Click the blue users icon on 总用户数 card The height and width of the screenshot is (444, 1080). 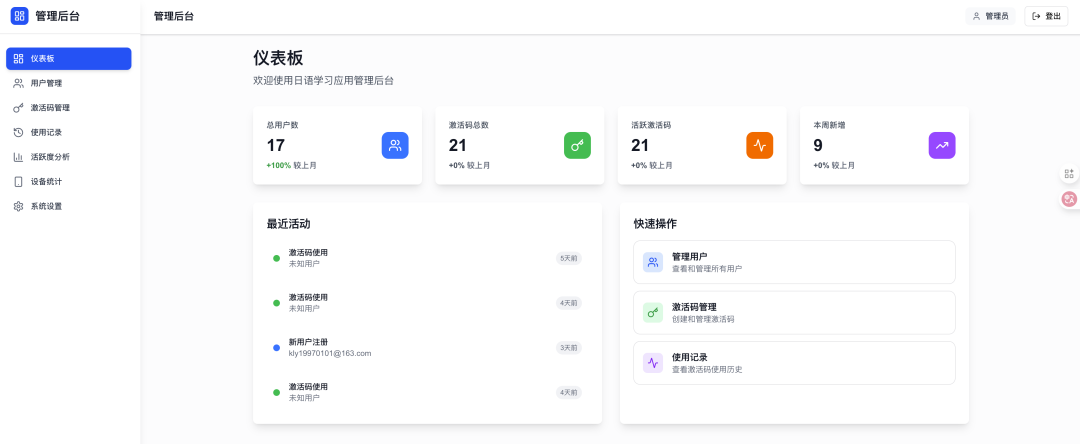coord(395,145)
